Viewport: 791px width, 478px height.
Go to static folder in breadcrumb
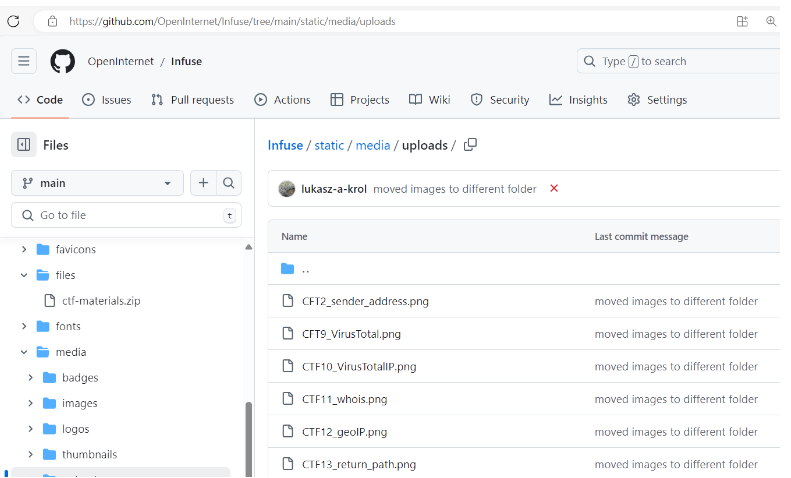coord(329,145)
